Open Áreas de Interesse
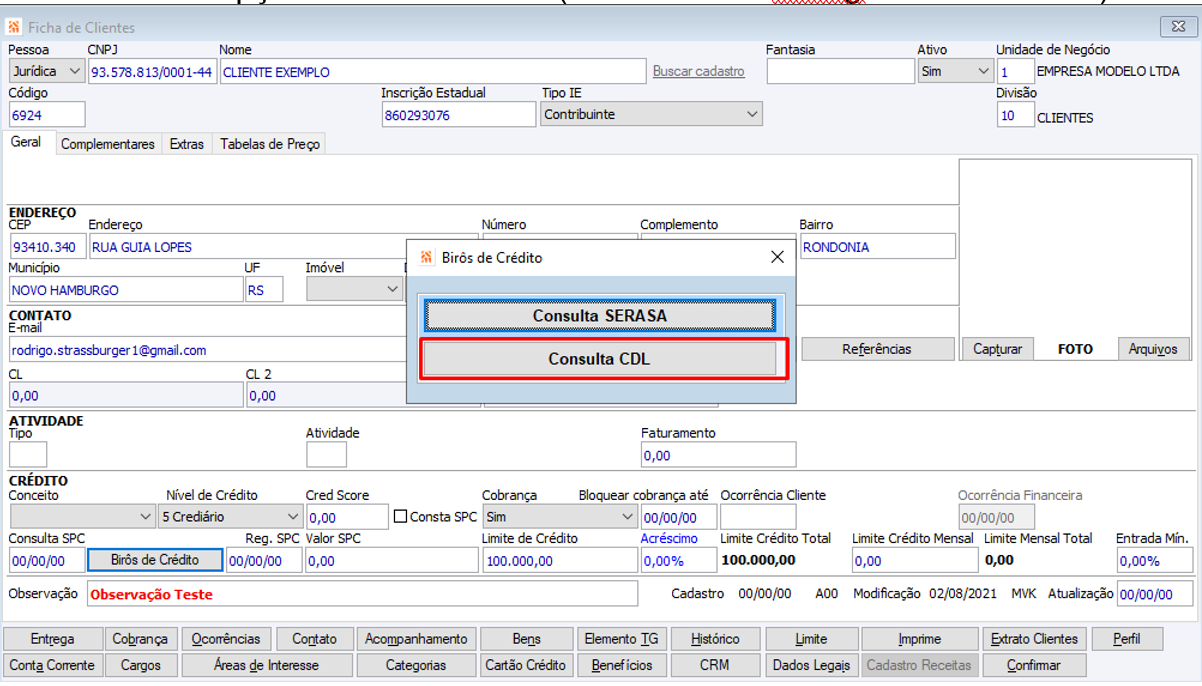Image resolution: width=1202 pixels, height=686 pixels. [266, 665]
